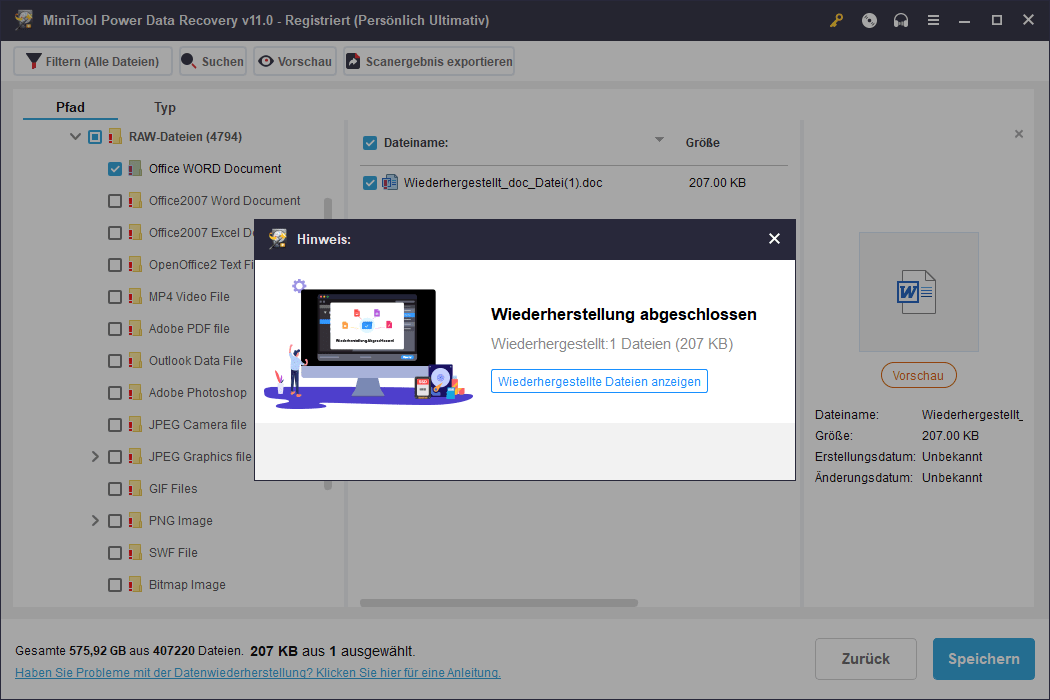Click the horizontal scrollbar in file list
Viewport: 1050px width, 700px height.
(x=498, y=603)
